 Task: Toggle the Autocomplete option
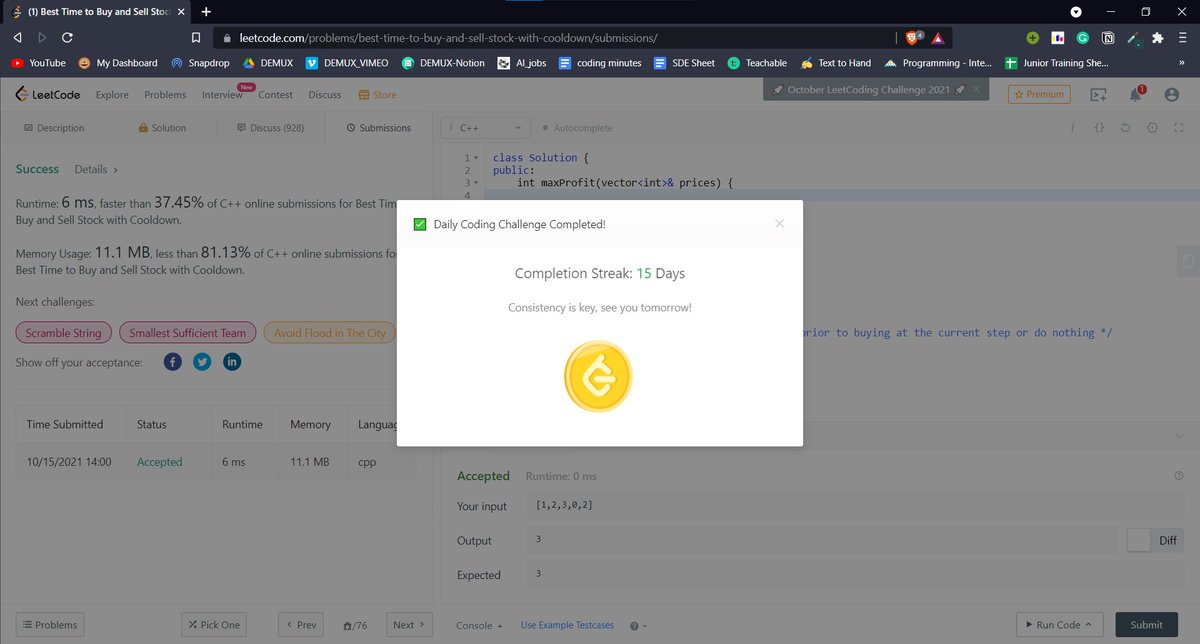576,128
